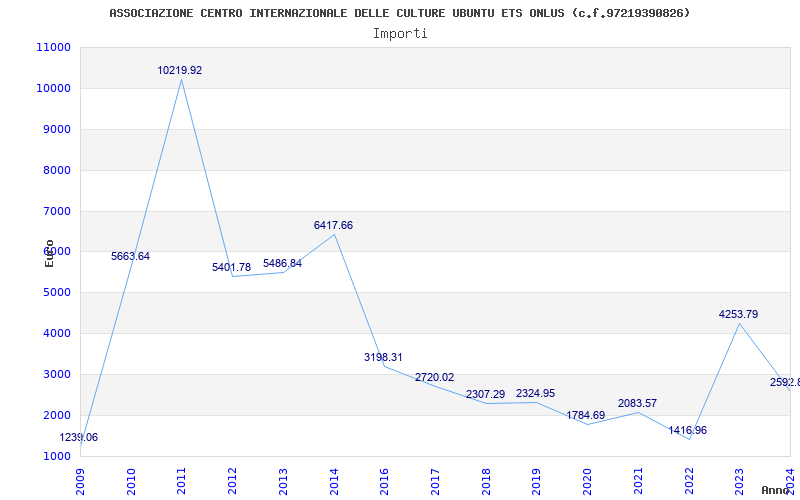800x500 pixels.
Task: Click the chart subtitle Importi
Action: 400,34
